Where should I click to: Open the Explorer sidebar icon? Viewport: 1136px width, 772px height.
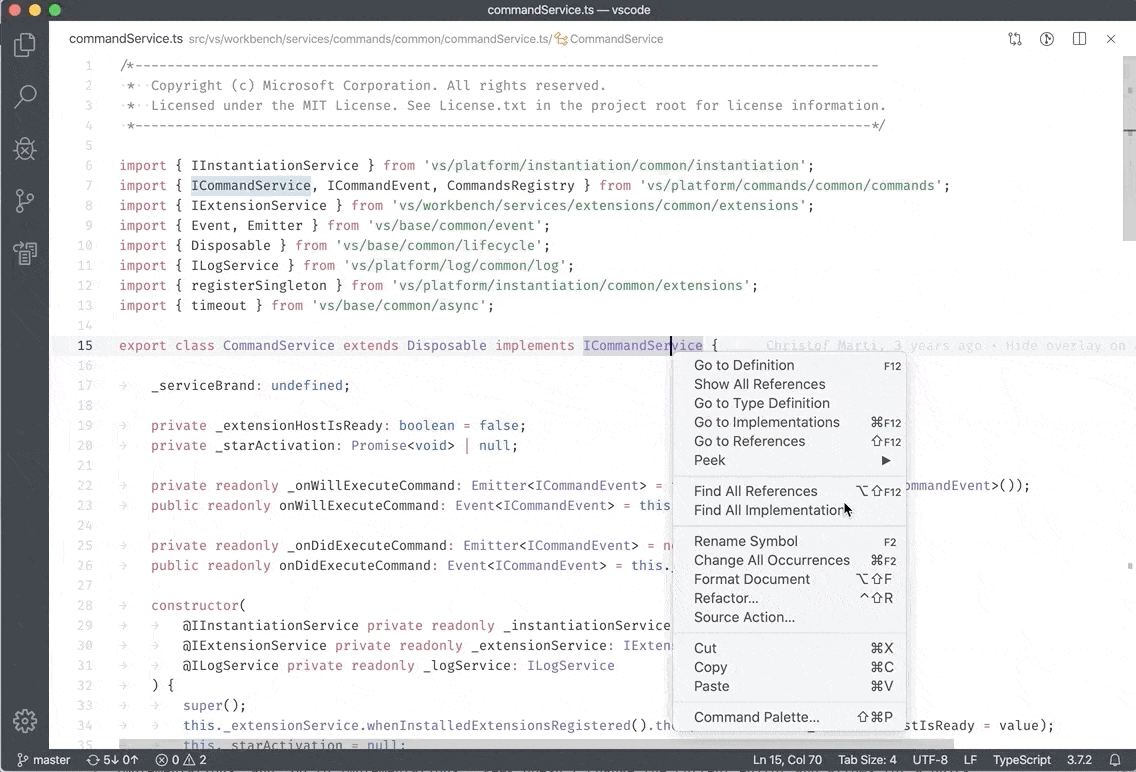[25, 44]
